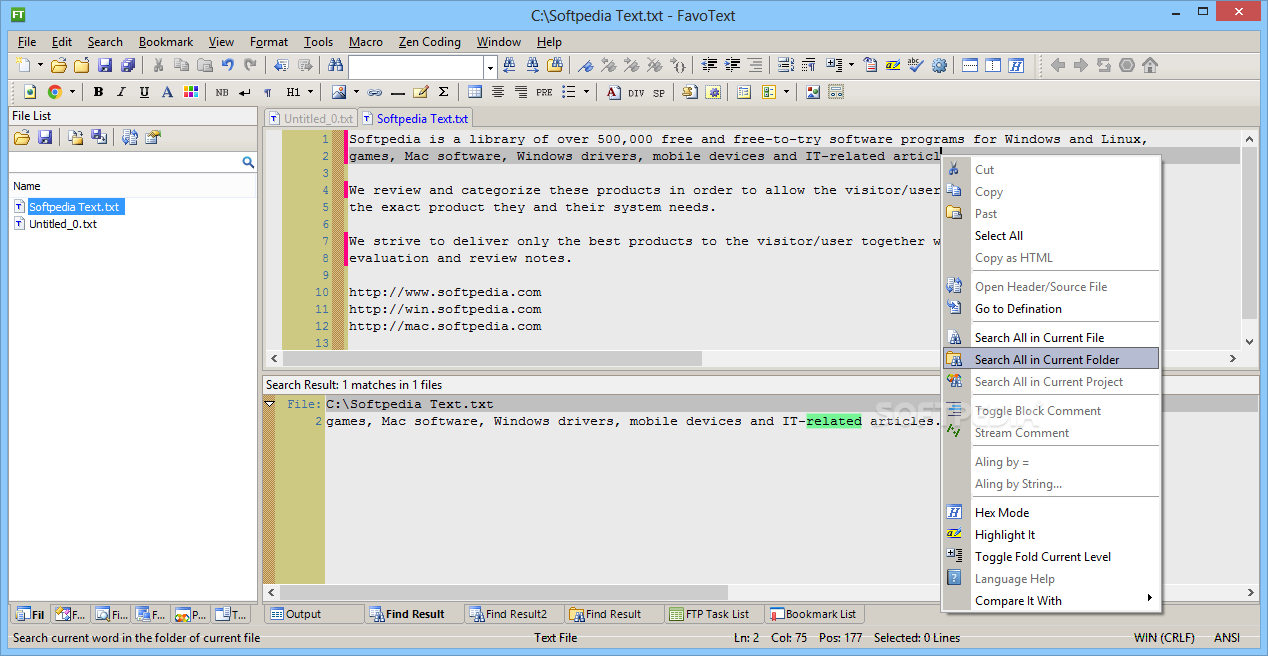
Task: Open the color palette grid icon
Action: (x=190, y=92)
